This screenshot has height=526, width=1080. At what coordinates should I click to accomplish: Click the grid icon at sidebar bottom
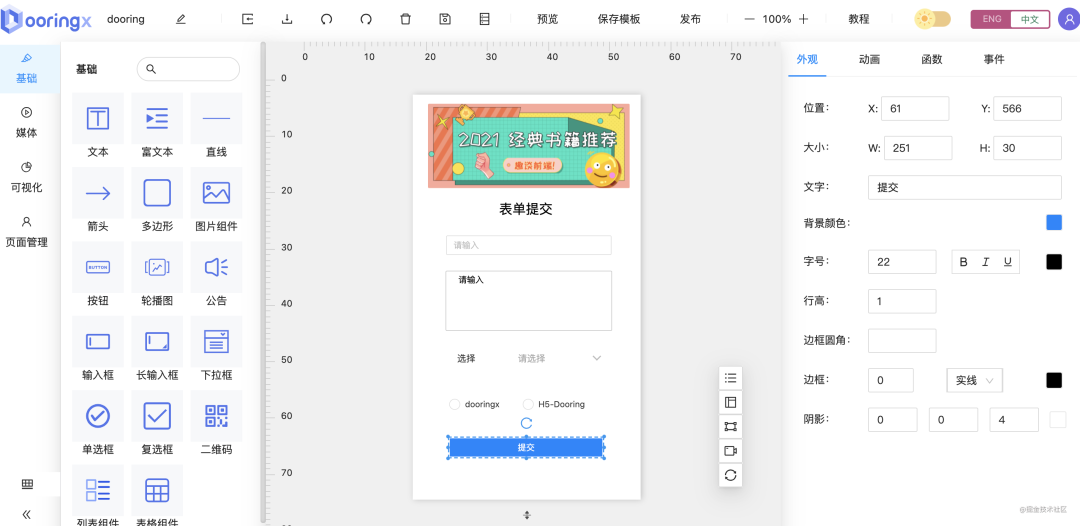pyautogui.click(x=28, y=484)
